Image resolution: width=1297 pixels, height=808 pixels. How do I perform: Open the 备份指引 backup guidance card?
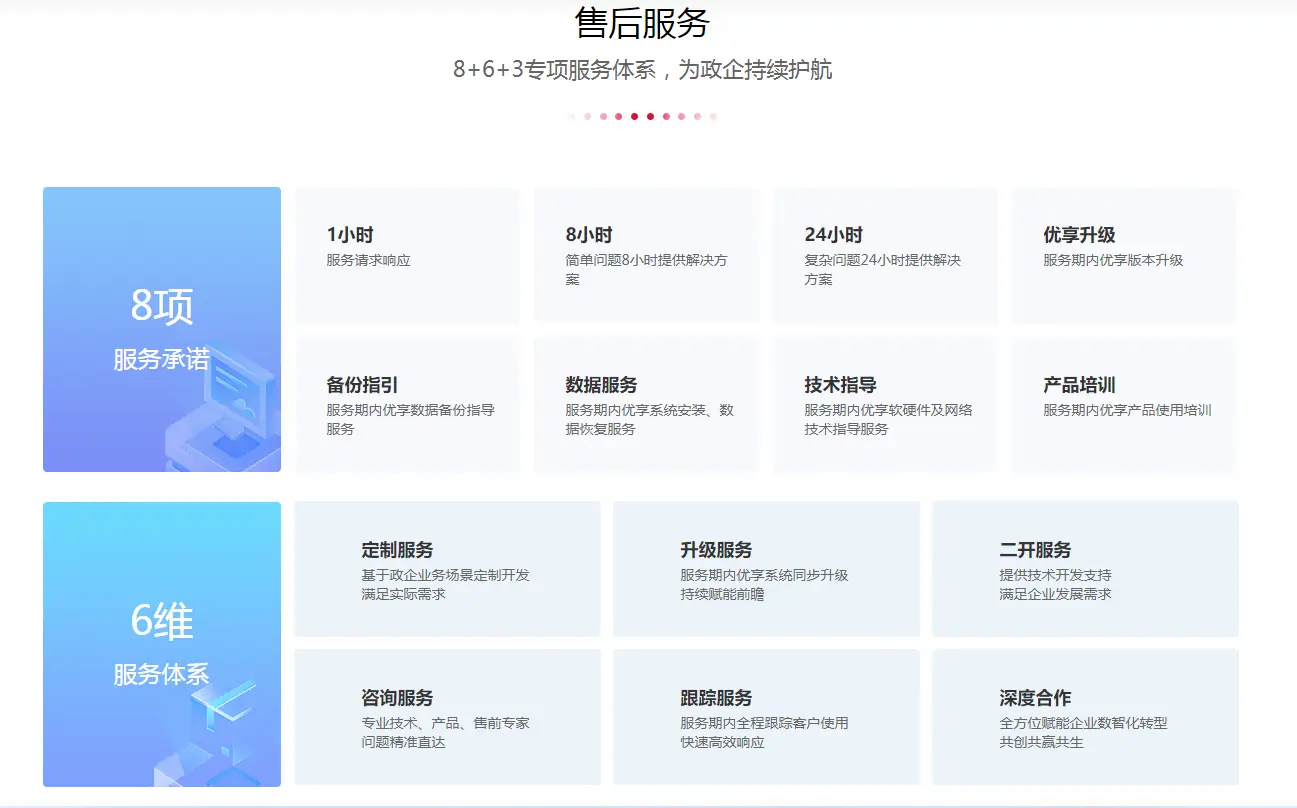(407, 405)
